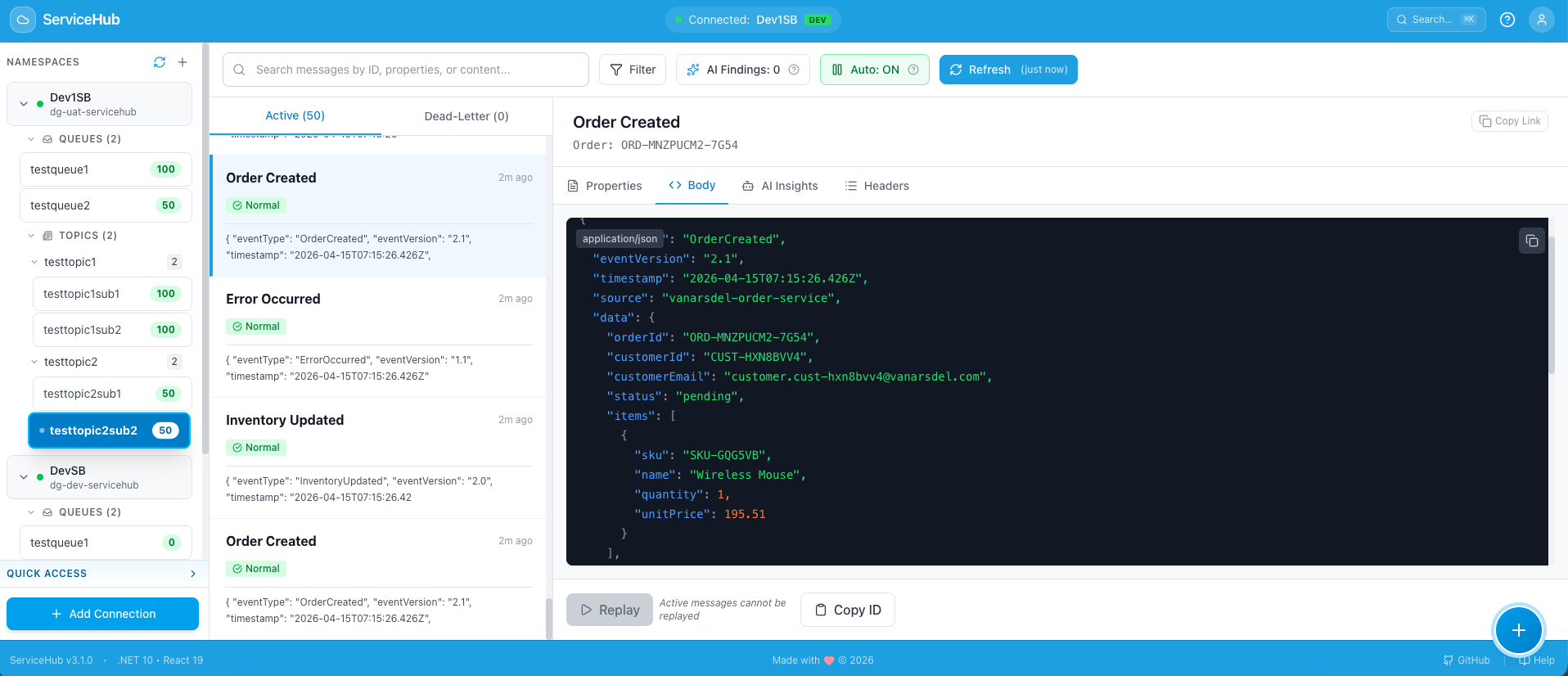
Task: Select testtopic2sub1 subscription
Action: pyautogui.click(x=112, y=394)
